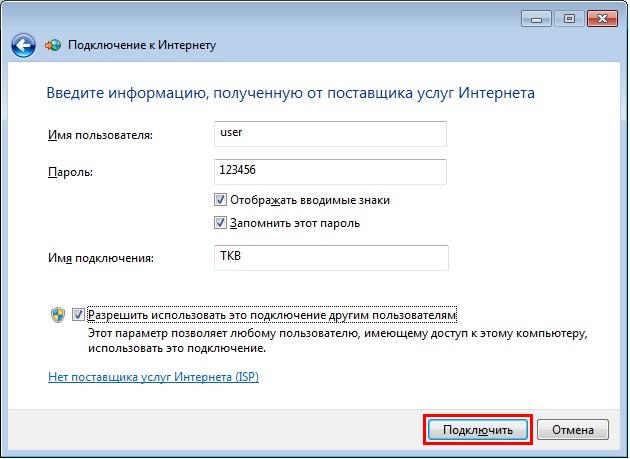This screenshot has height=459, width=630.
Task: Click the description "Этот параметр позволяет любому пользователю"
Action: click(222, 334)
